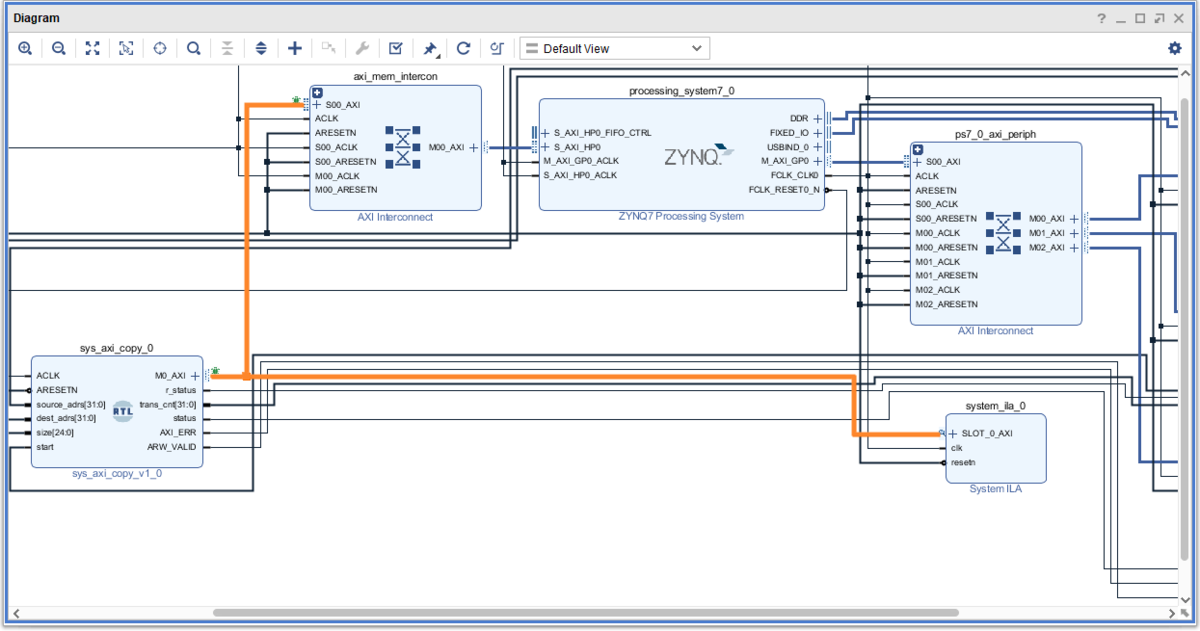Expand the DDR interface on the ZYNQ block
This screenshot has height=631, width=1200.
(x=817, y=118)
